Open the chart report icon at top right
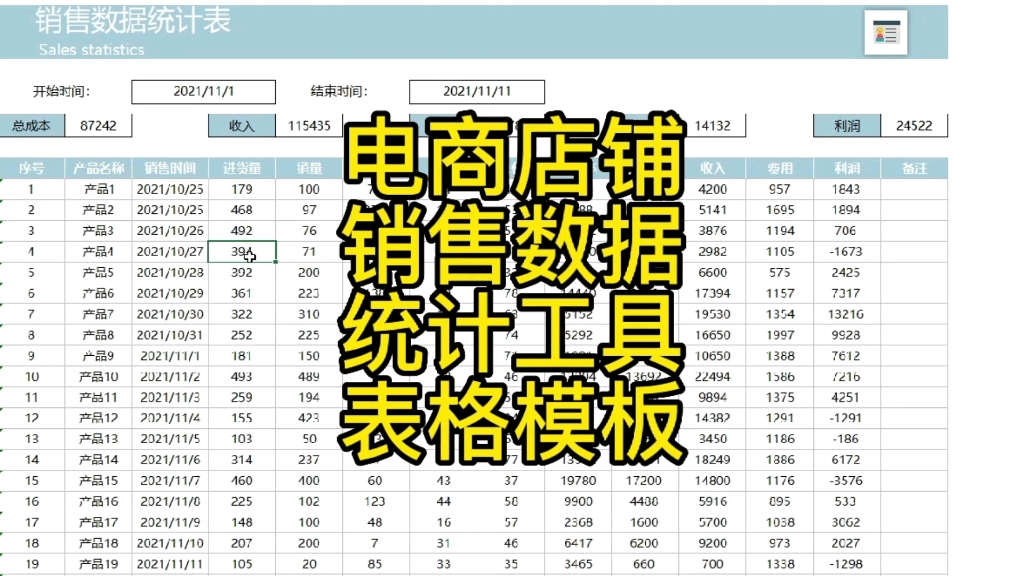Screen dimensions: 1024x576 [x=884, y=33]
